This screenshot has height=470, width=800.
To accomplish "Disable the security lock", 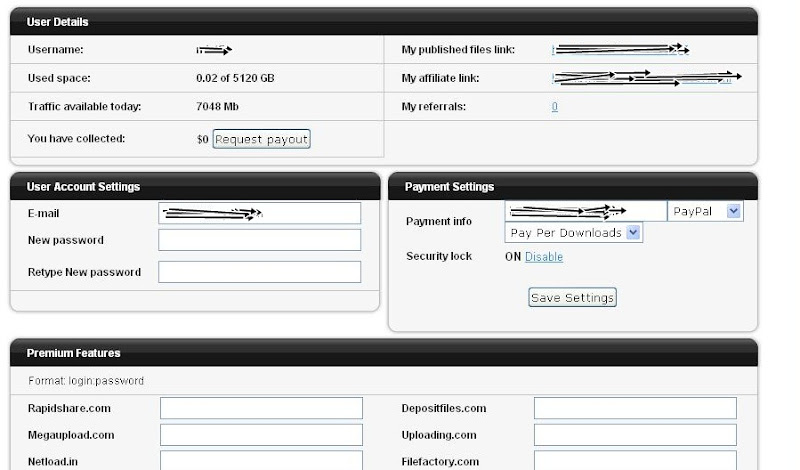I will (x=544, y=257).
